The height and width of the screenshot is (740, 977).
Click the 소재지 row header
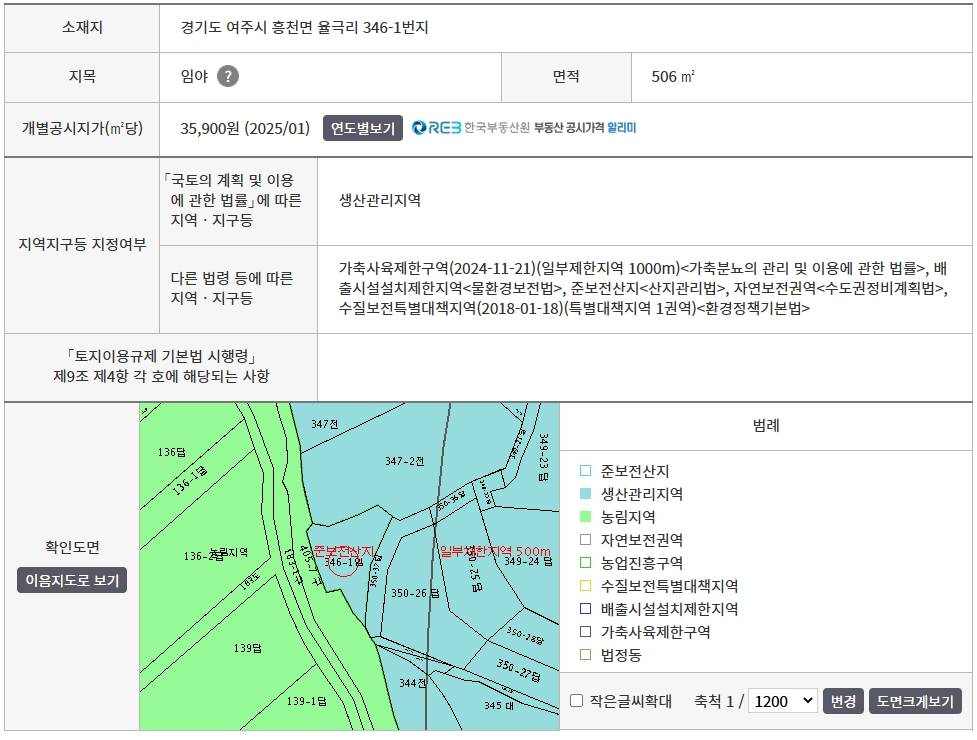click(x=82, y=27)
